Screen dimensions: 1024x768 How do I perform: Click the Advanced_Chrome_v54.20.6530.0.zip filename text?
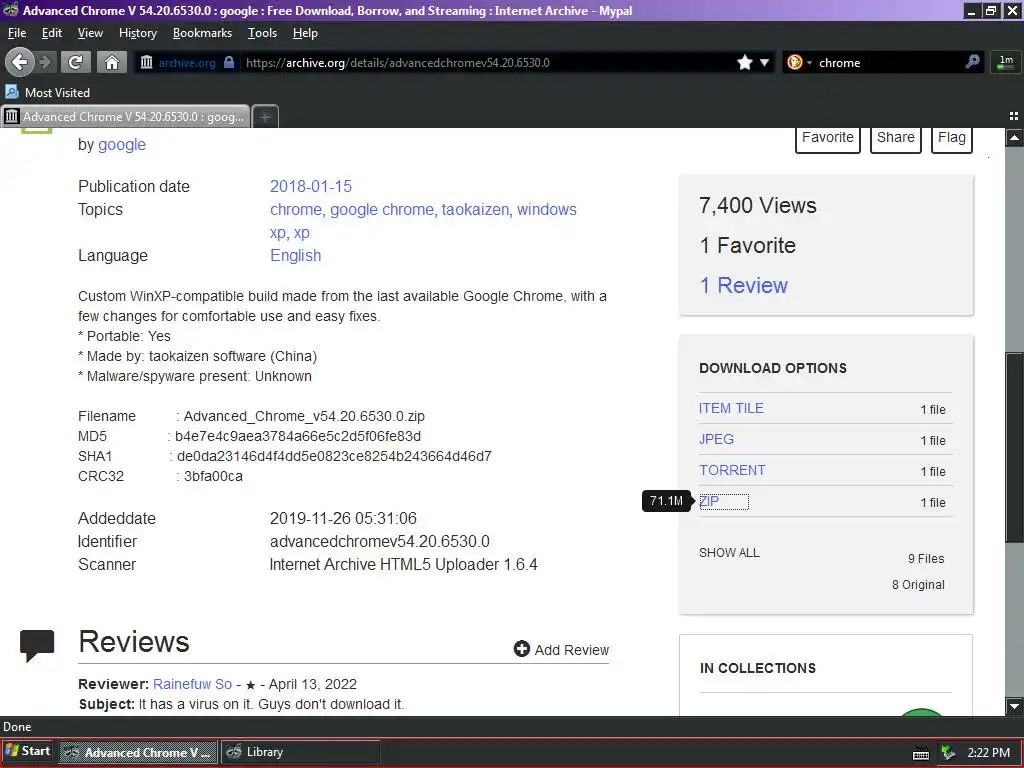point(304,417)
